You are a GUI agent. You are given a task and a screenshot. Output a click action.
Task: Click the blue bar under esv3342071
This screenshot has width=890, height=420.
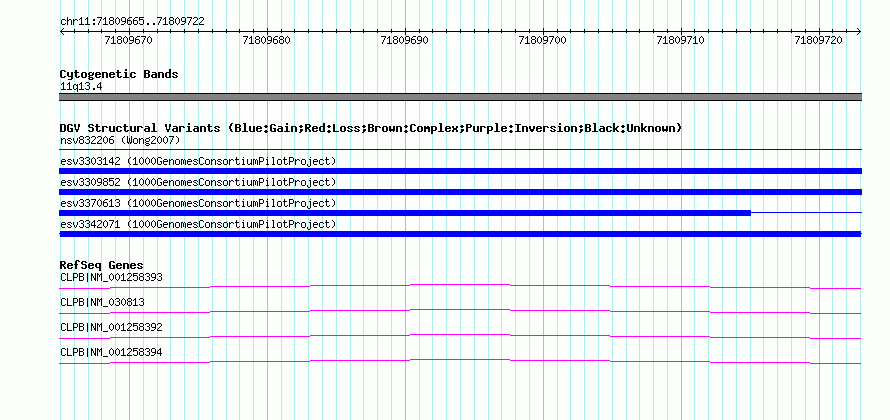(x=460, y=234)
